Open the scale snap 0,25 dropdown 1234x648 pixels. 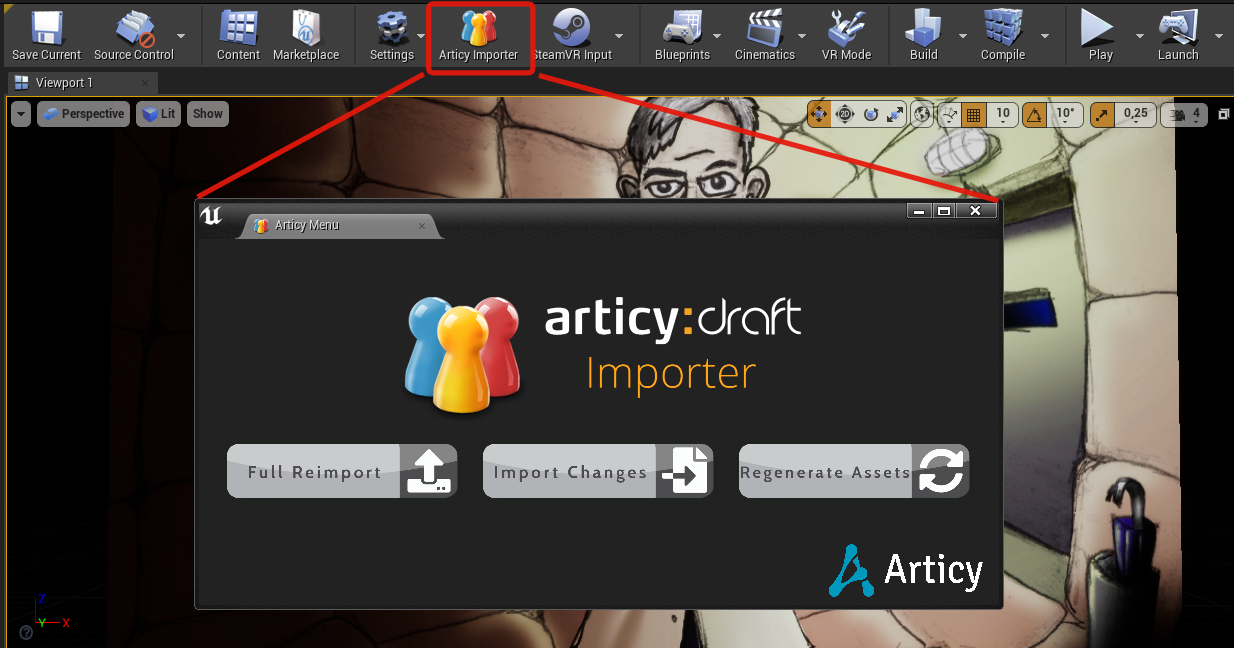tap(1135, 114)
